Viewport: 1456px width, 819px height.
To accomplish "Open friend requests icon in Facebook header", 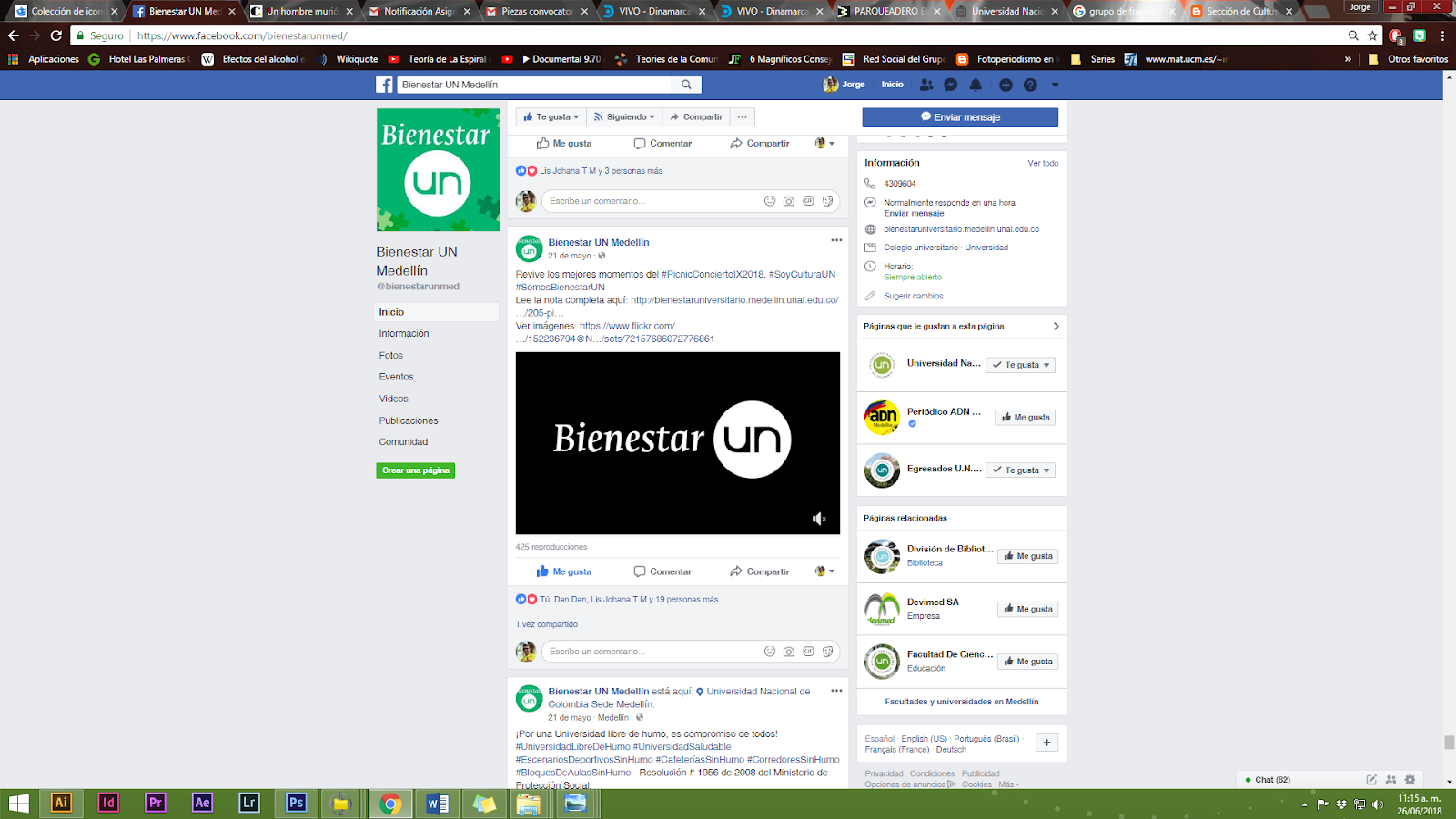I will coord(926,85).
